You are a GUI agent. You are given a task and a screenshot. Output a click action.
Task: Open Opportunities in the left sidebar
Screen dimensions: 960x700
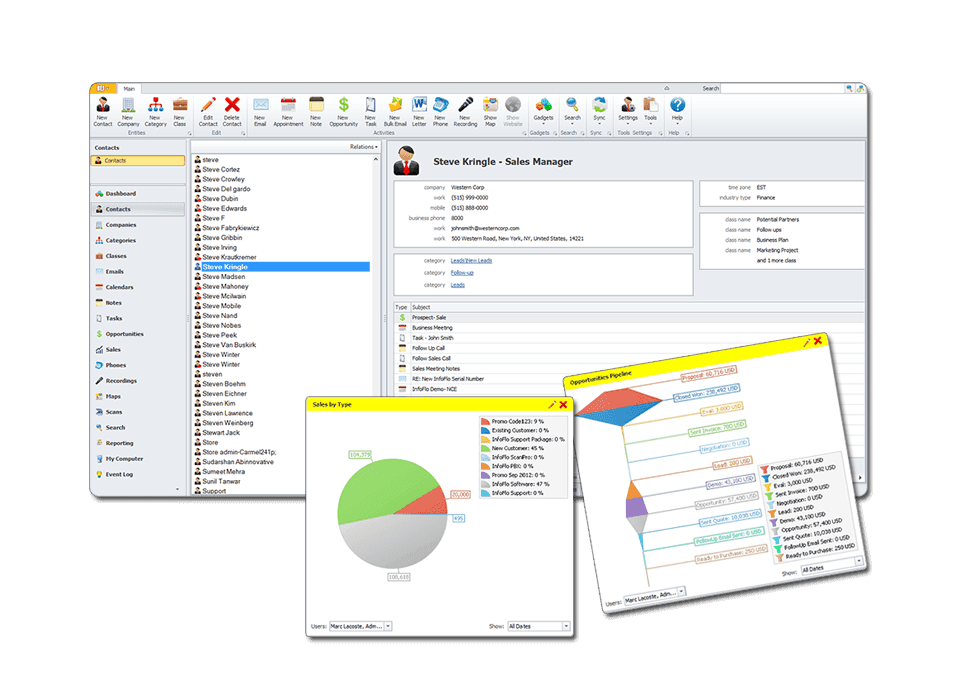click(125, 334)
